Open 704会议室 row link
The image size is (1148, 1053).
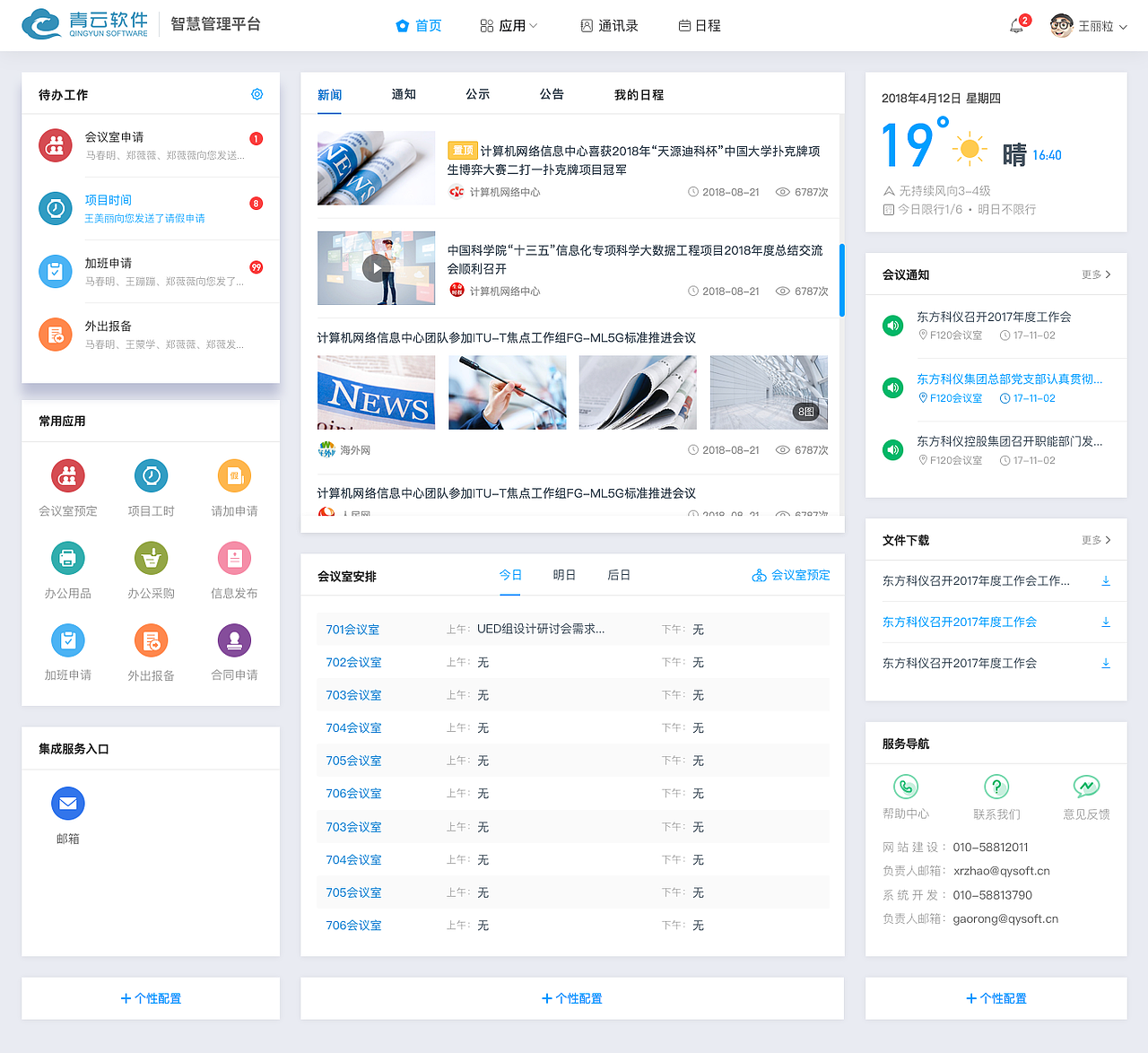[353, 727]
